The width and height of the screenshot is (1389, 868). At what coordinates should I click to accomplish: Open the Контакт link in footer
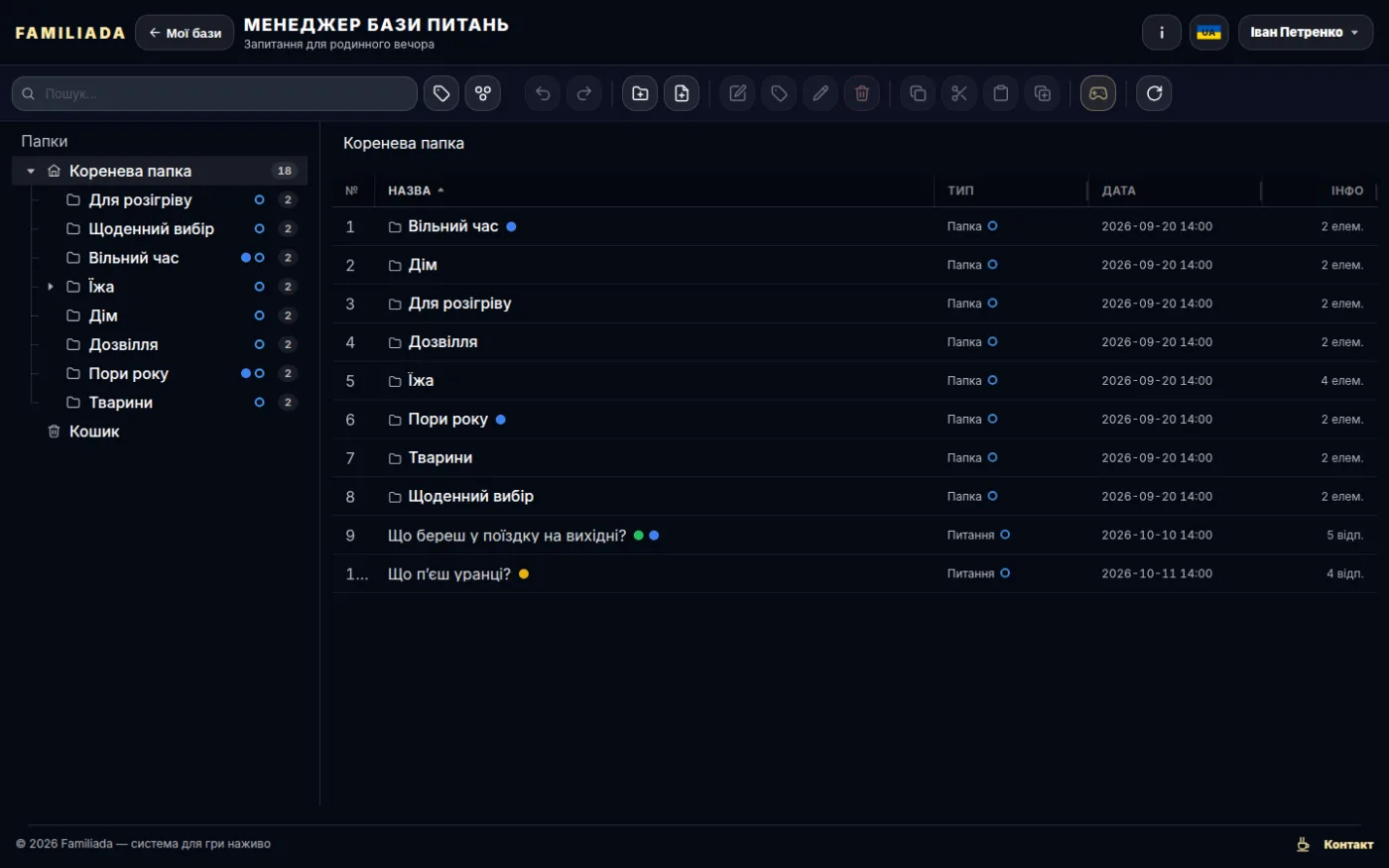(x=1348, y=844)
